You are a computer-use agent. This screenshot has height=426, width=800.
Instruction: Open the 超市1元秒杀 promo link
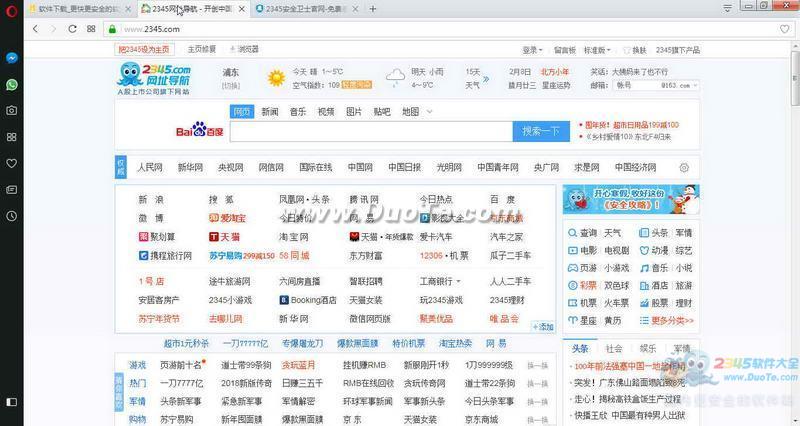[x=186, y=343]
